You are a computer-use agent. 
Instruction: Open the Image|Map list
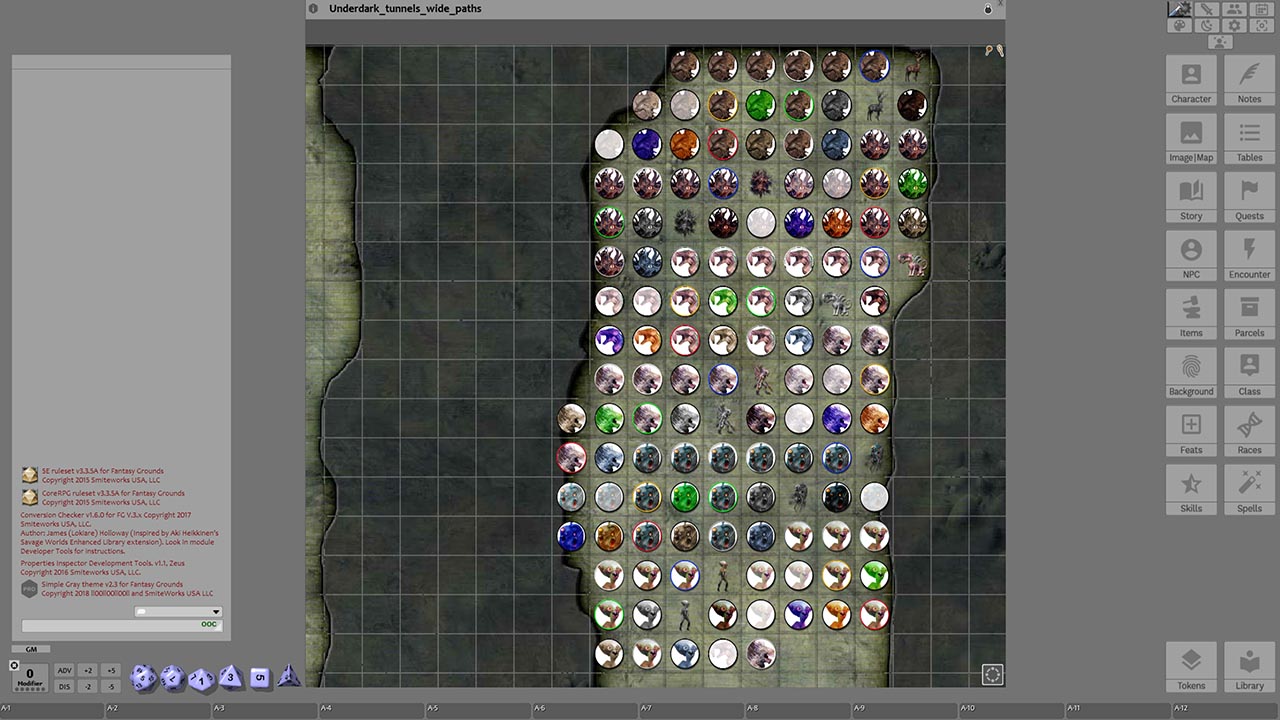(1191, 139)
